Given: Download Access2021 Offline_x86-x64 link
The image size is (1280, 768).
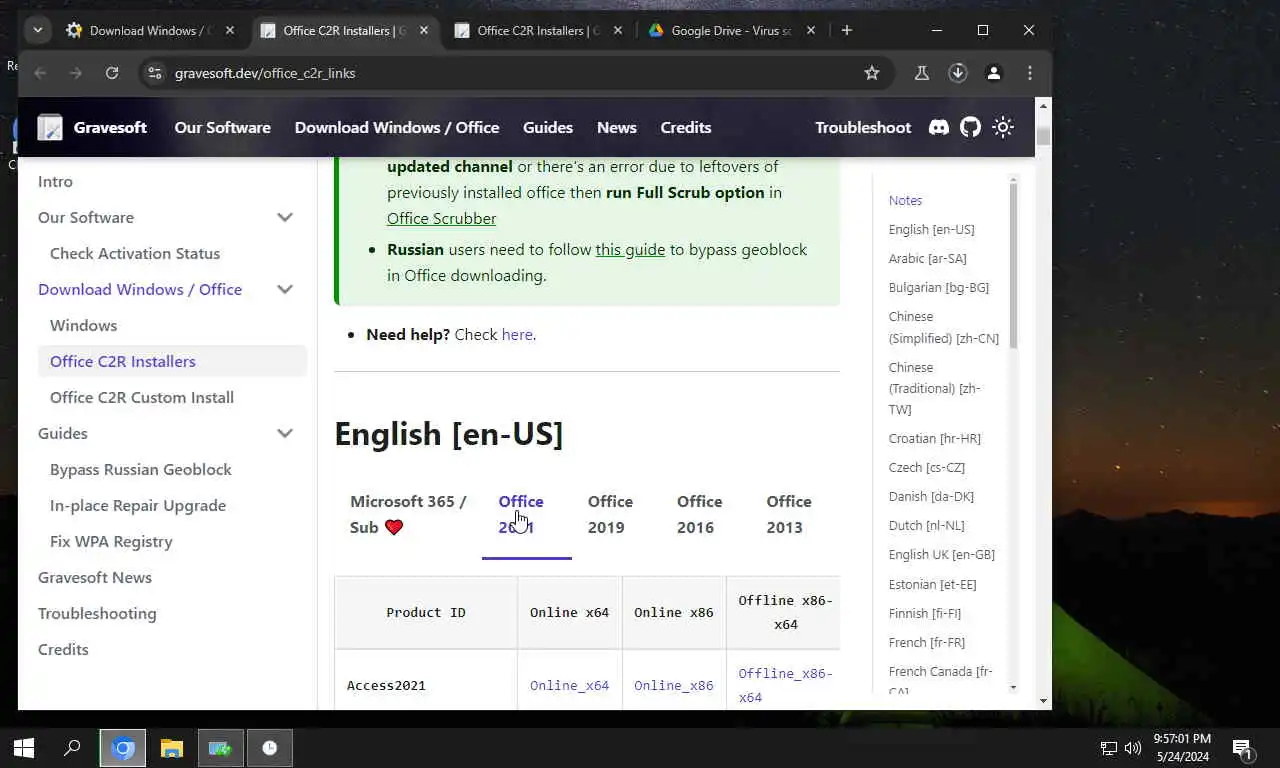Looking at the screenshot, I should [785, 685].
